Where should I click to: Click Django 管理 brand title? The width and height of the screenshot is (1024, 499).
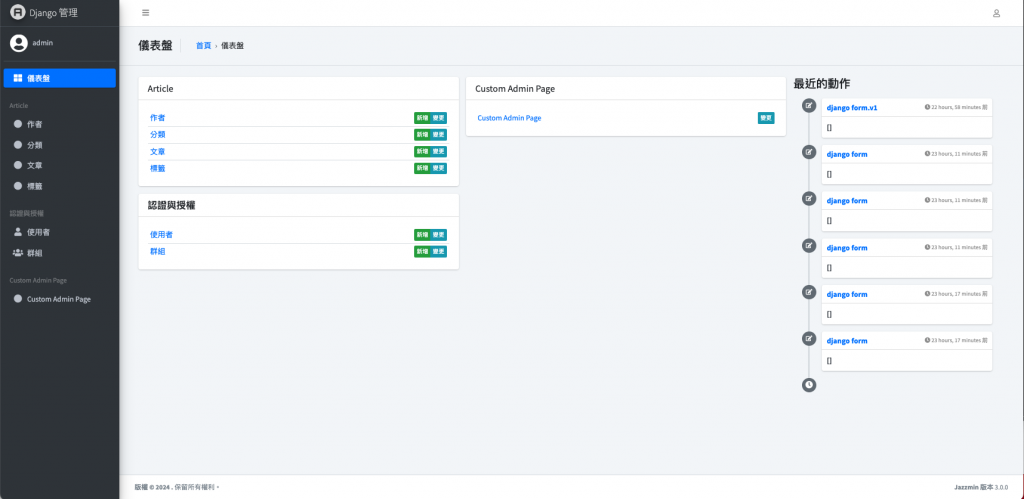[54, 12]
